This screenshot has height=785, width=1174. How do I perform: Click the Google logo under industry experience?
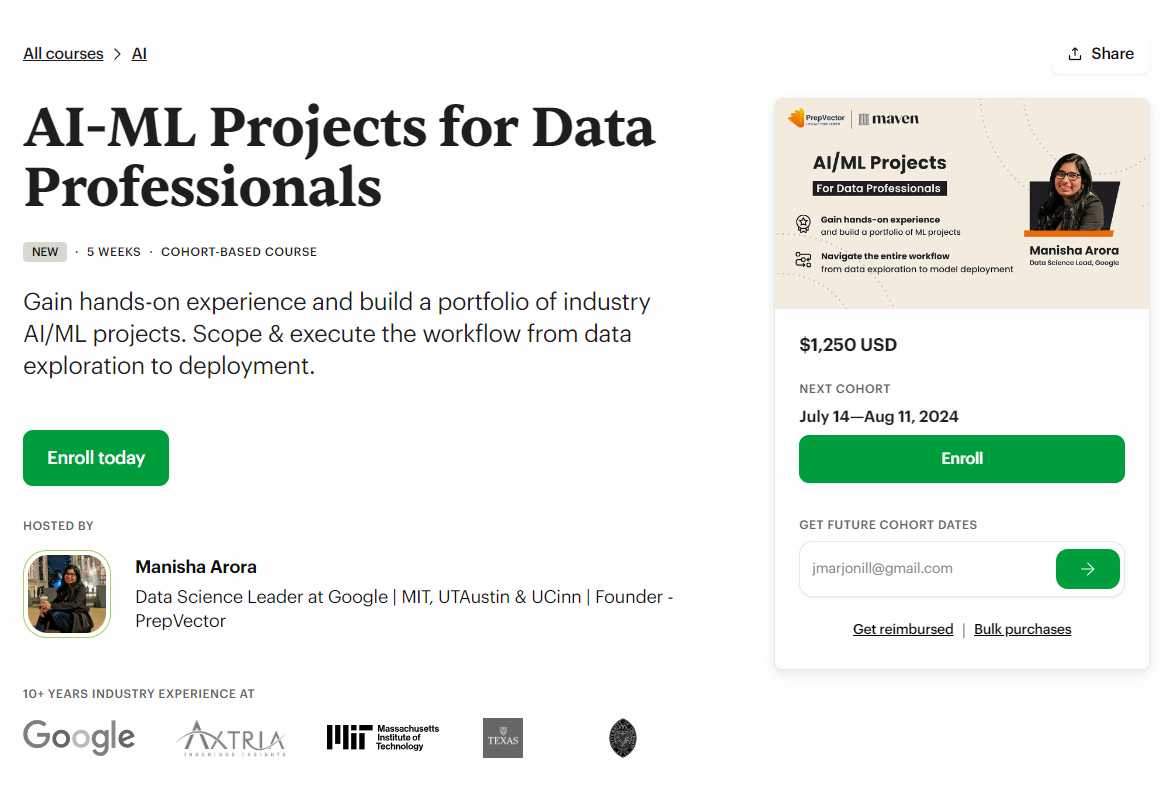click(79, 737)
